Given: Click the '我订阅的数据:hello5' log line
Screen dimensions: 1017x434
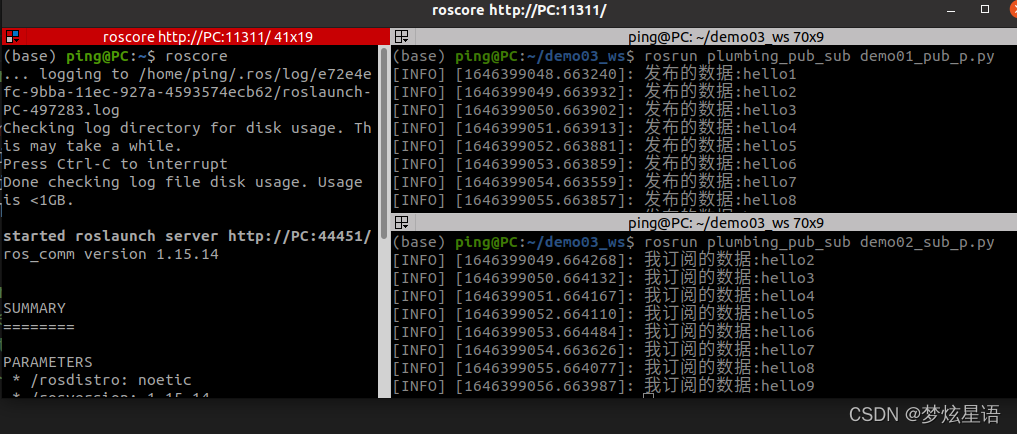Looking at the screenshot, I should click(x=604, y=314).
